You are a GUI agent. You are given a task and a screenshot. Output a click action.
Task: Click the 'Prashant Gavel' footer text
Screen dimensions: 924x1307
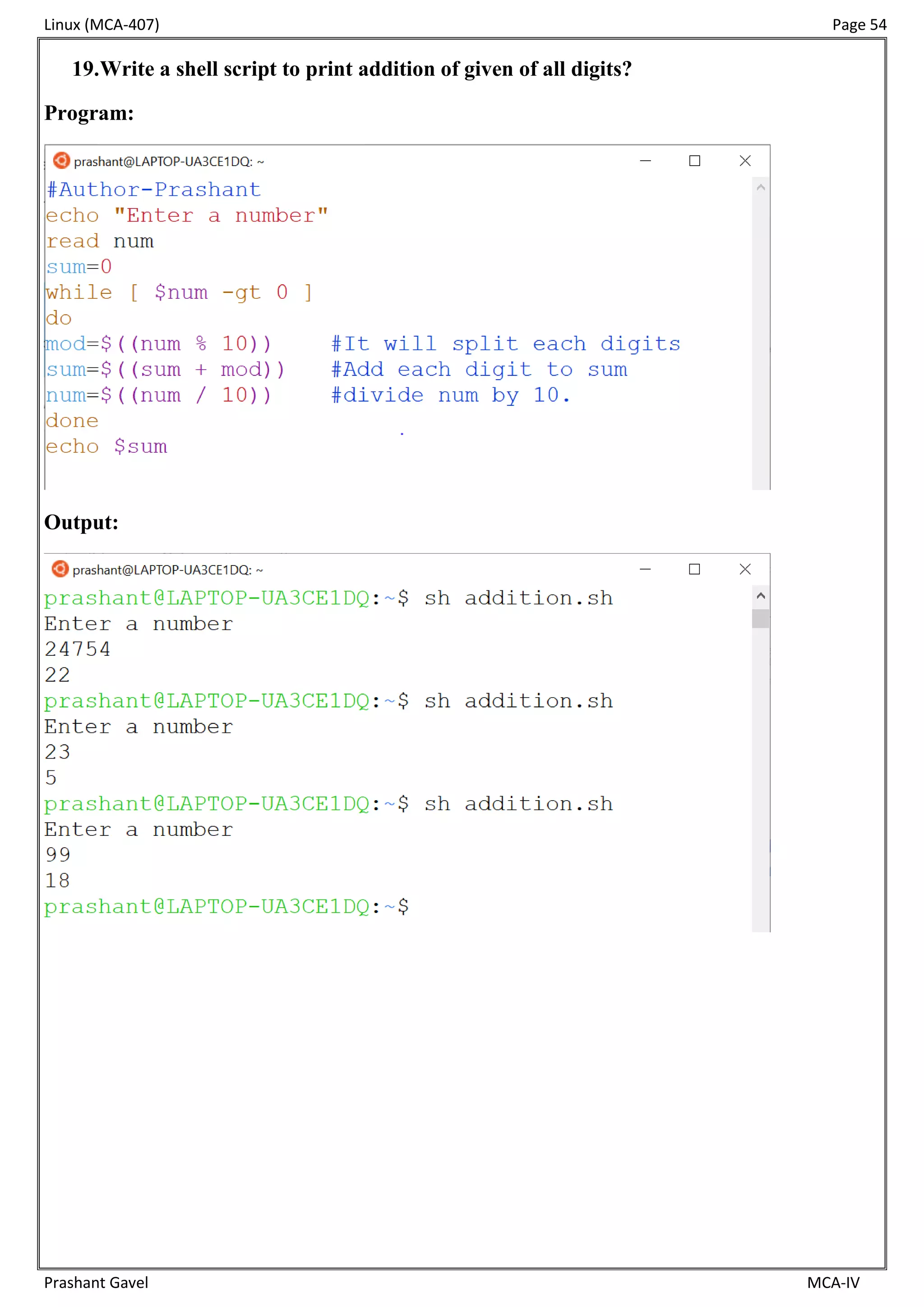coord(96,1283)
